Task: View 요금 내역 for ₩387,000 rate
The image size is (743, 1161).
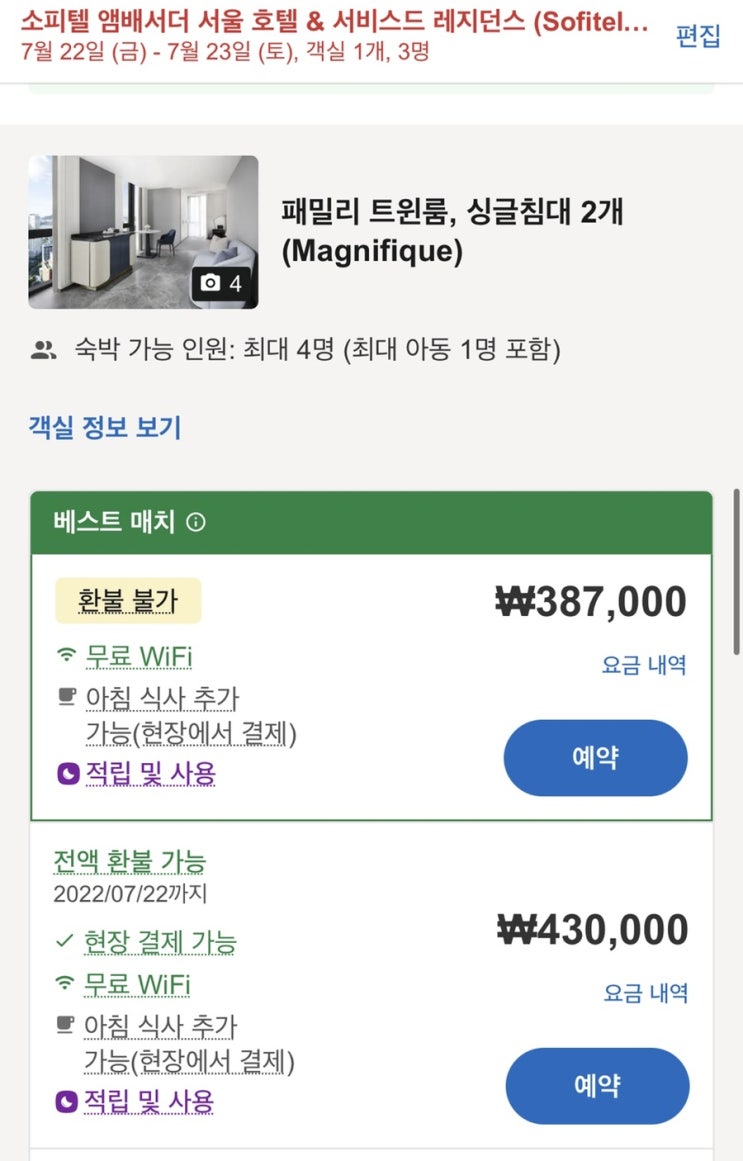Action: point(644,665)
